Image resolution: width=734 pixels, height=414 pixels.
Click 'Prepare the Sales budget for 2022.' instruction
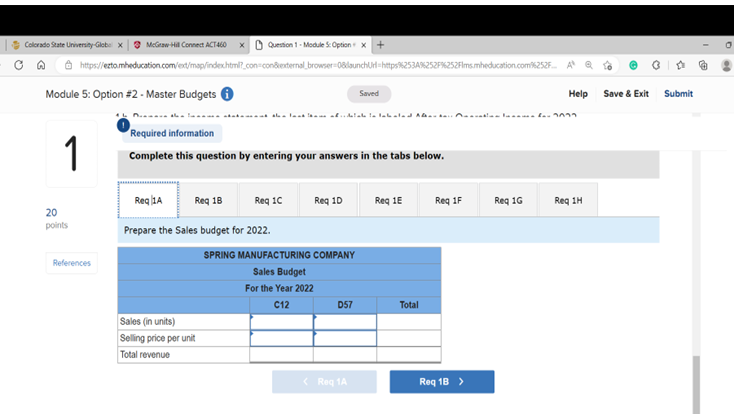coord(197,230)
